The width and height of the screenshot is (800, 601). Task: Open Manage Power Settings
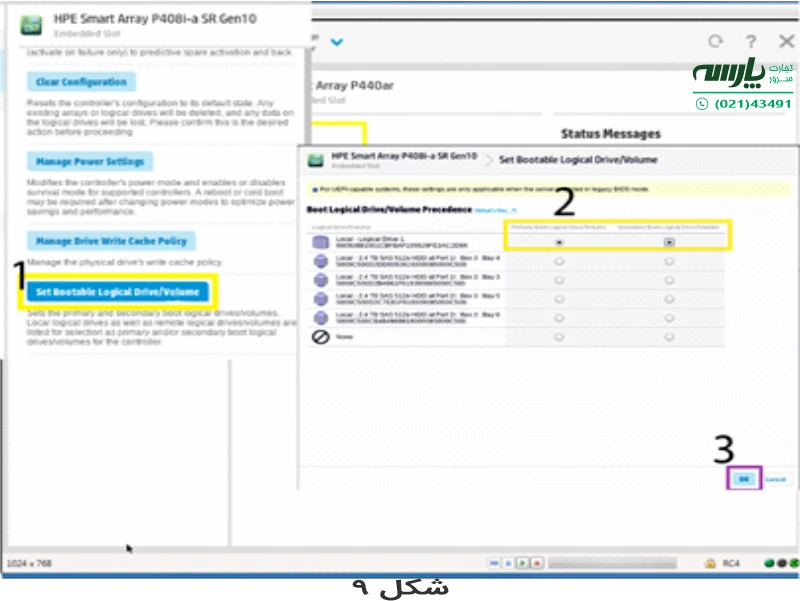click(x=90, y=162)
